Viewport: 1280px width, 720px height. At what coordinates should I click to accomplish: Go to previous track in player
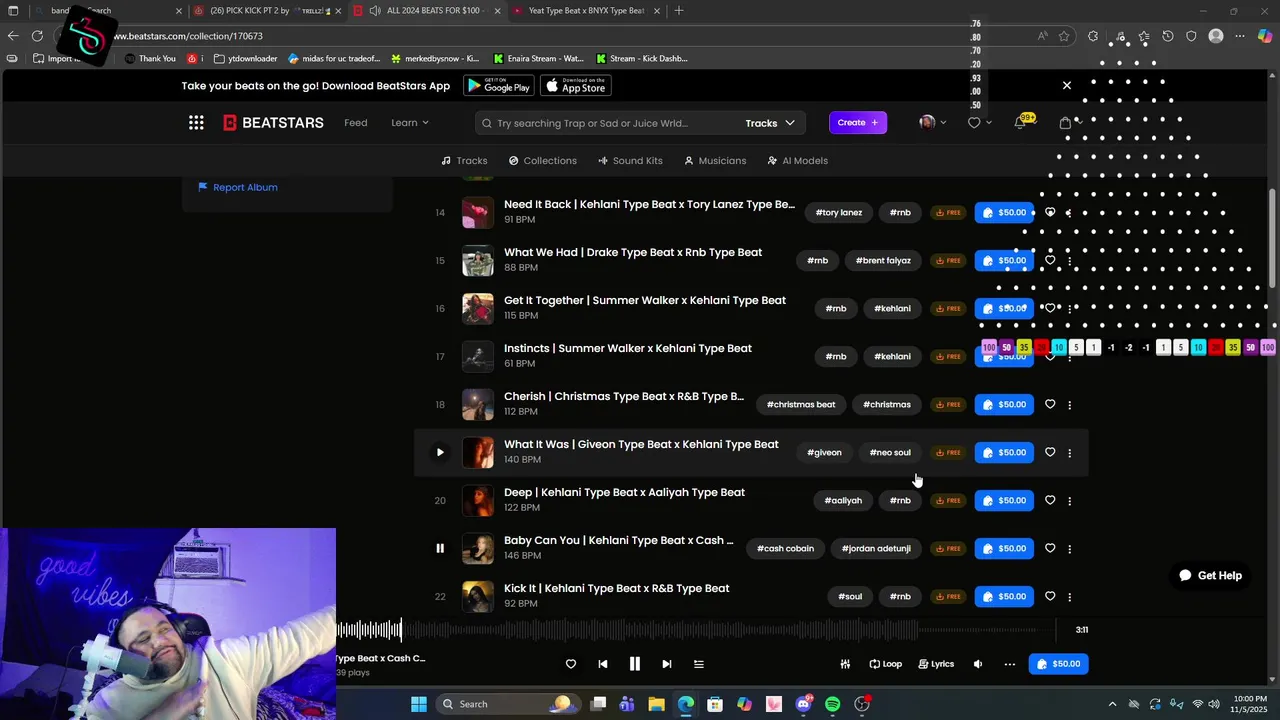603,664
